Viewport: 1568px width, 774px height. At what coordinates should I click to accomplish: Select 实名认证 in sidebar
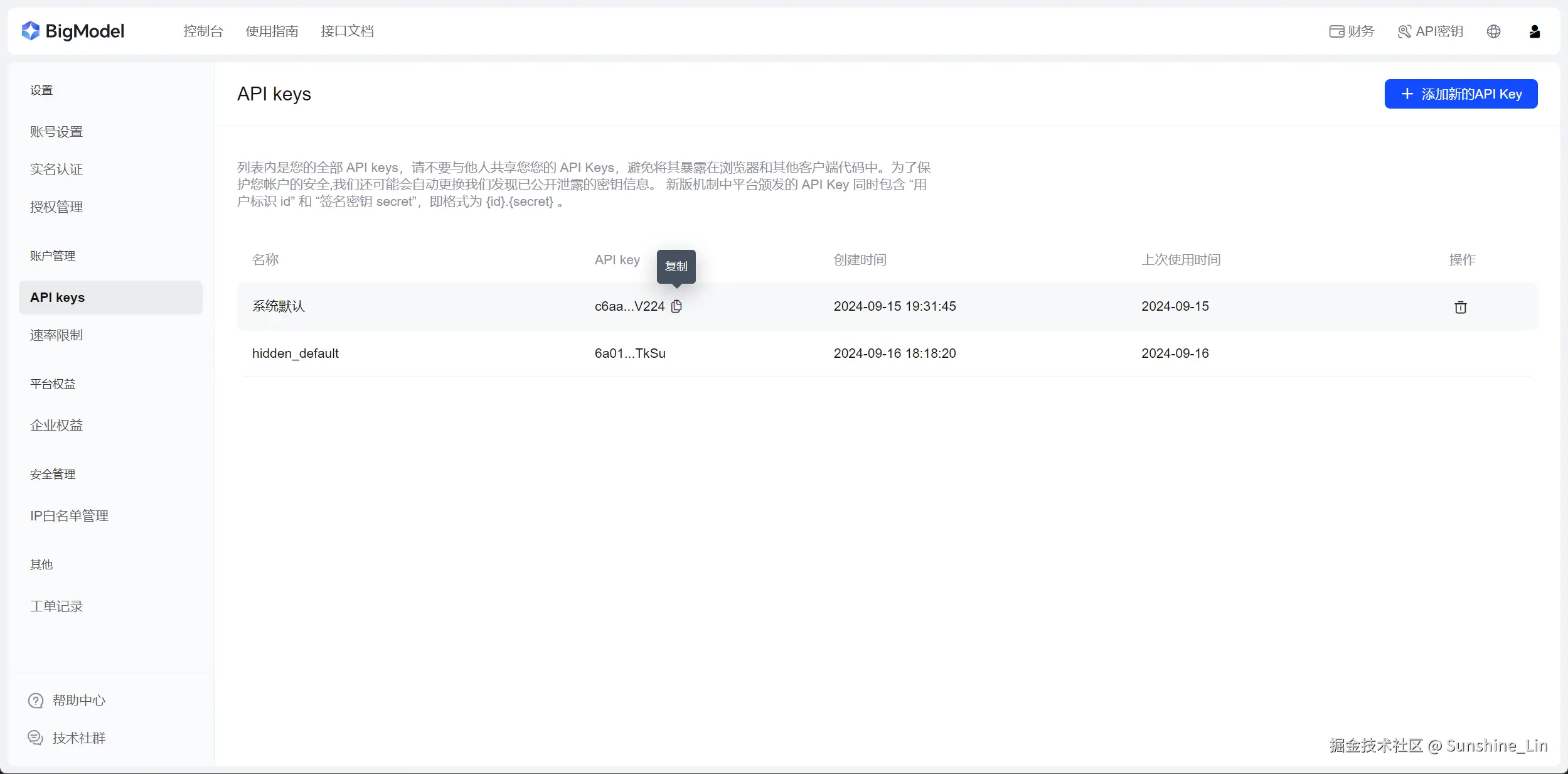(56, 169)
